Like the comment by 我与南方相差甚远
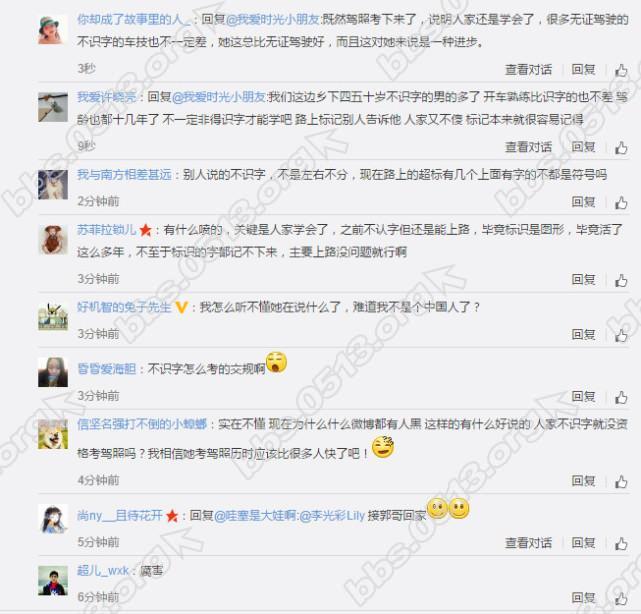The image size is (641, 614). 621,202
